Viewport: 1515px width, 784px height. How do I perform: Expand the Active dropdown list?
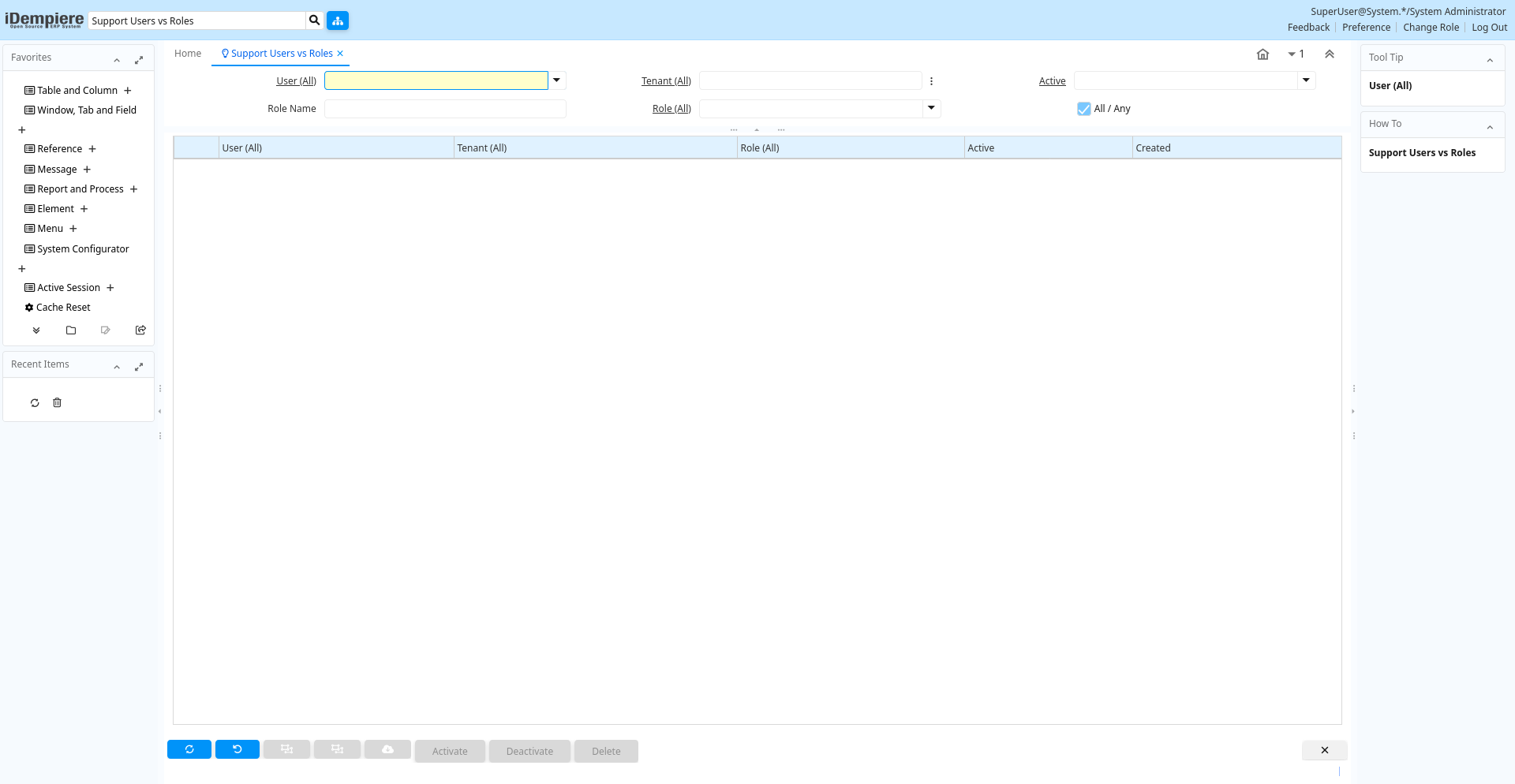pyautogui.click(x=1306, y=80)
